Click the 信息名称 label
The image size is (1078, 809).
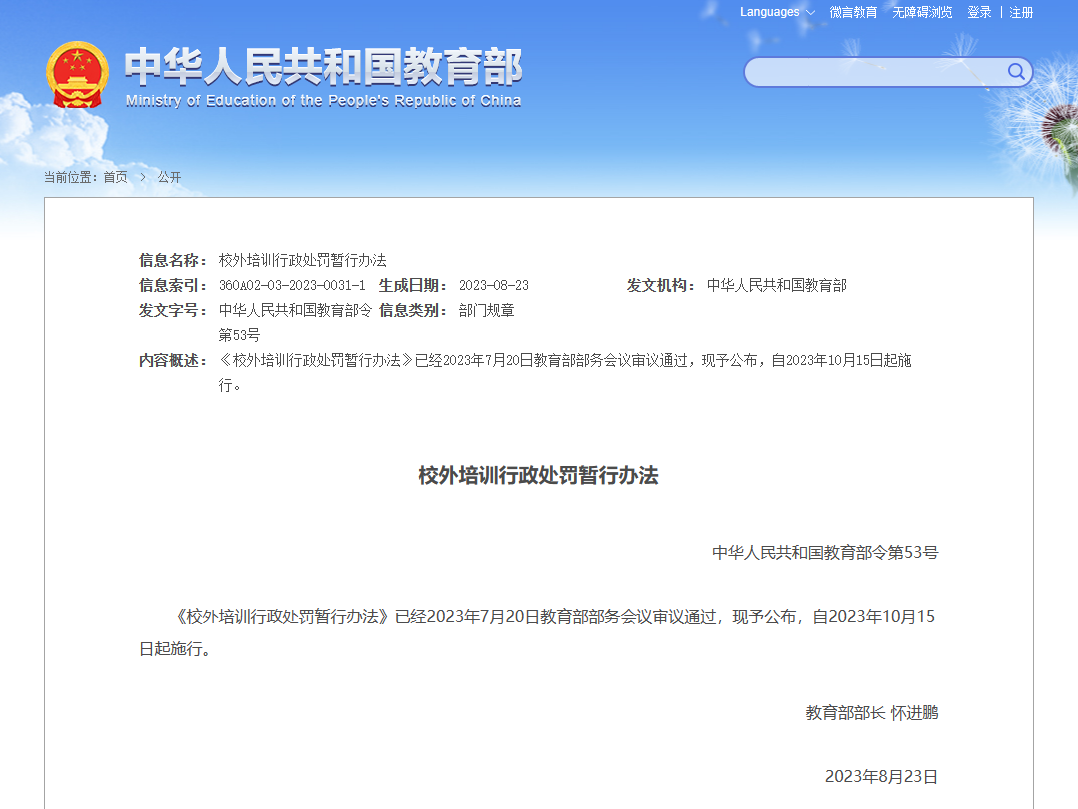[x=173, y=261]
